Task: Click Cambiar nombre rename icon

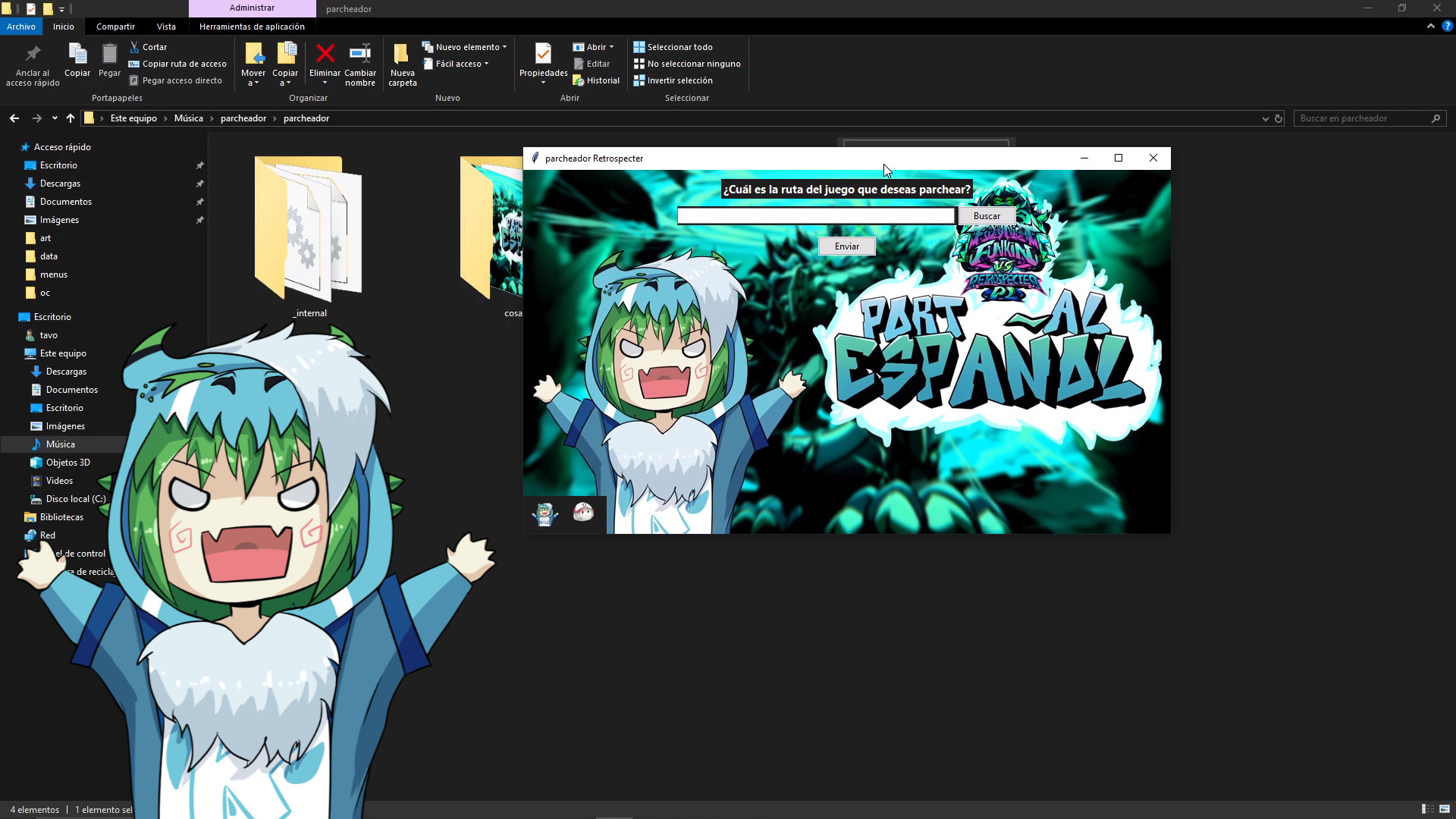Action: pyautogui.click(x=359, y=54)
